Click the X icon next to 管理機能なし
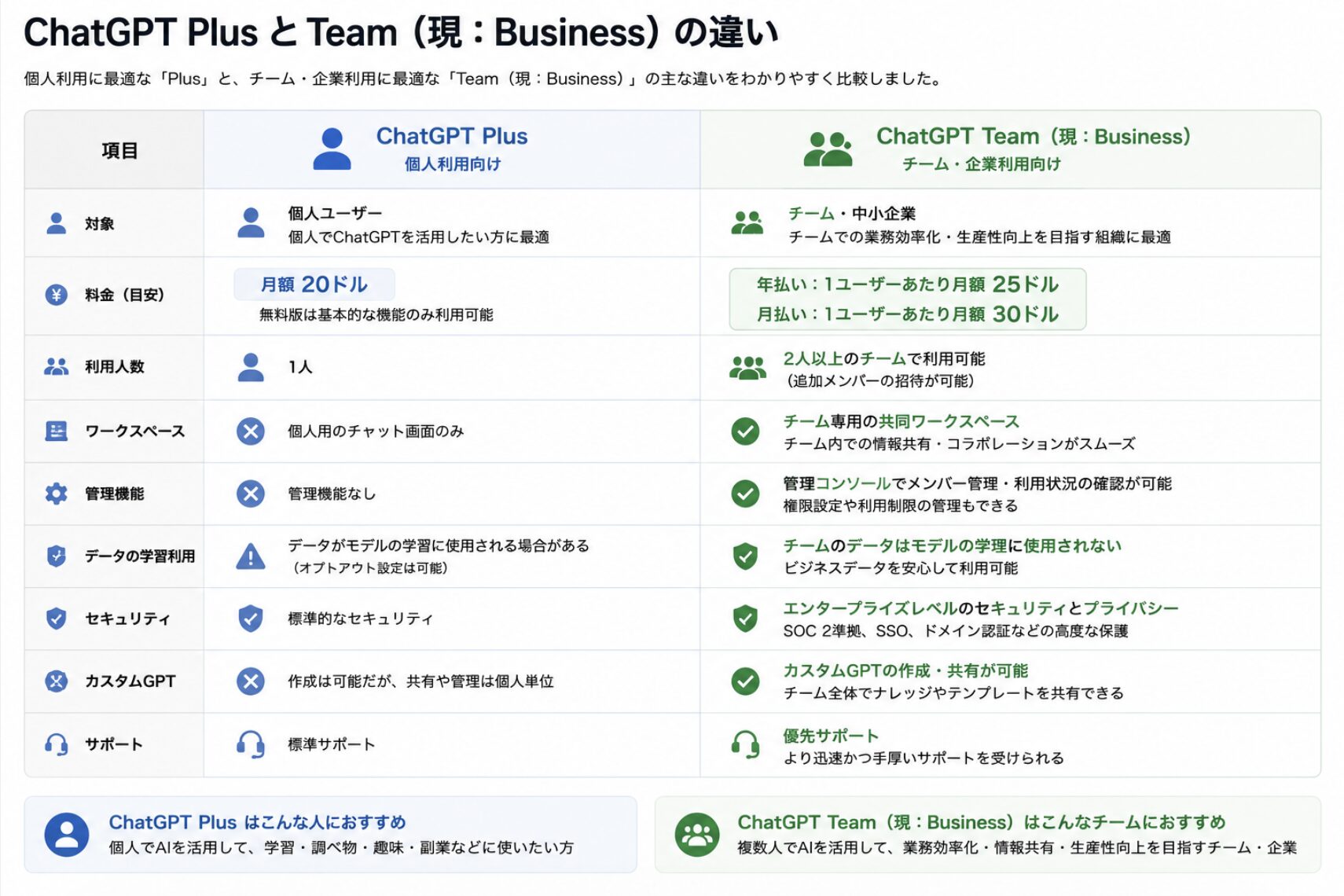 click(x=251, y=494)
